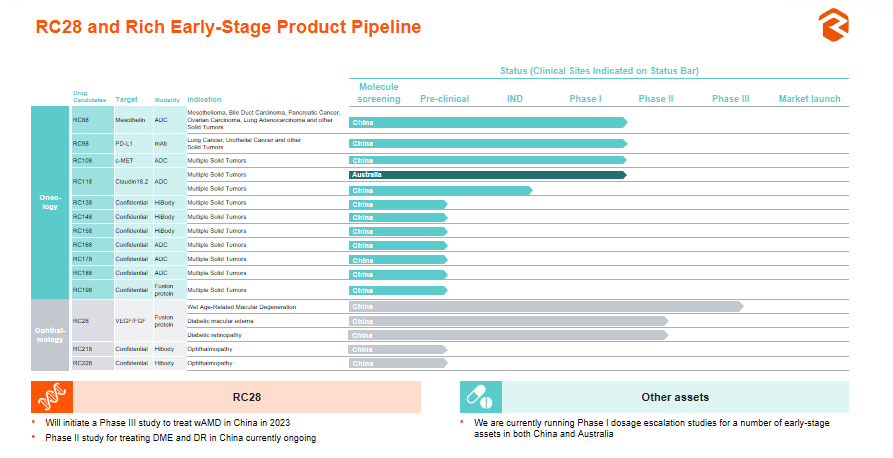Click the RC88 Mesothelin China progress bar
This screenshot has width=893, height=458.
coord(488,122)
